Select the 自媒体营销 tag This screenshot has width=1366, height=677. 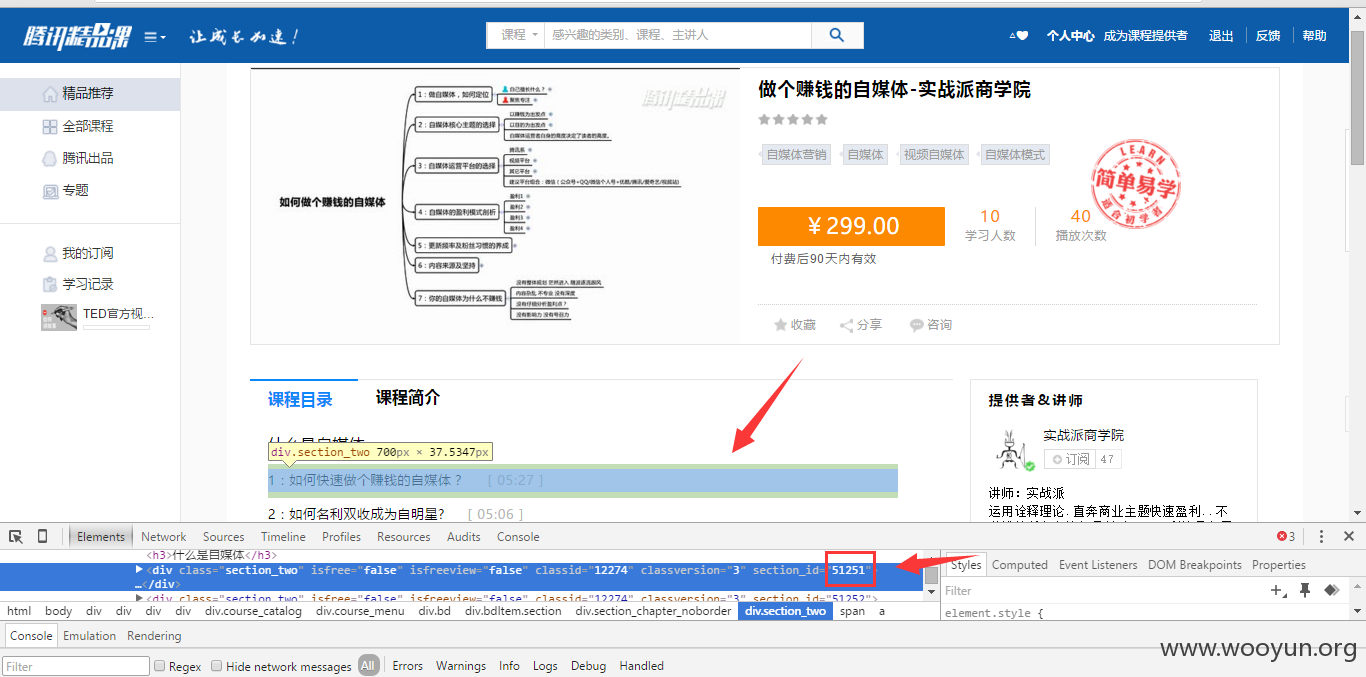[796, 155]
